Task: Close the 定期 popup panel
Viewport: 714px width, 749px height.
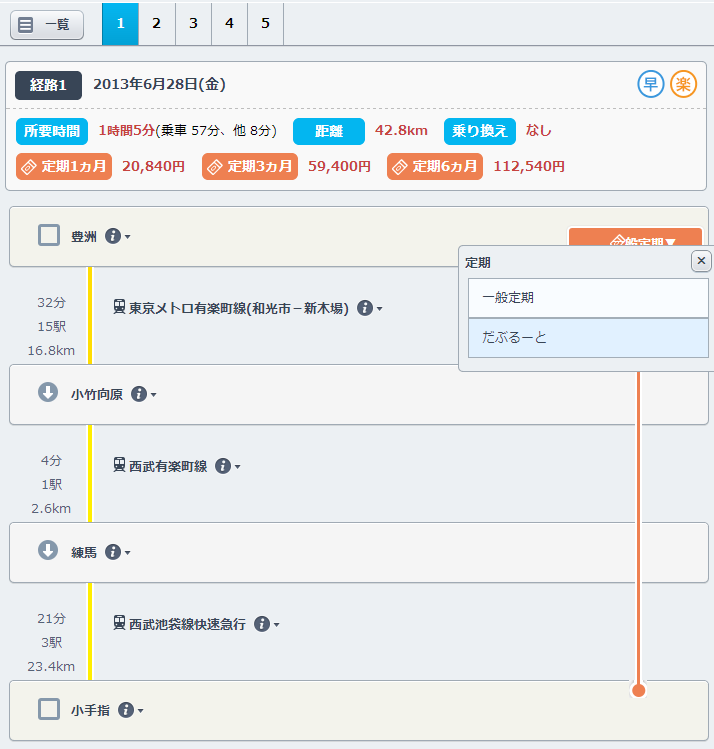Action: pyautogui.click(x=701, y=261)
